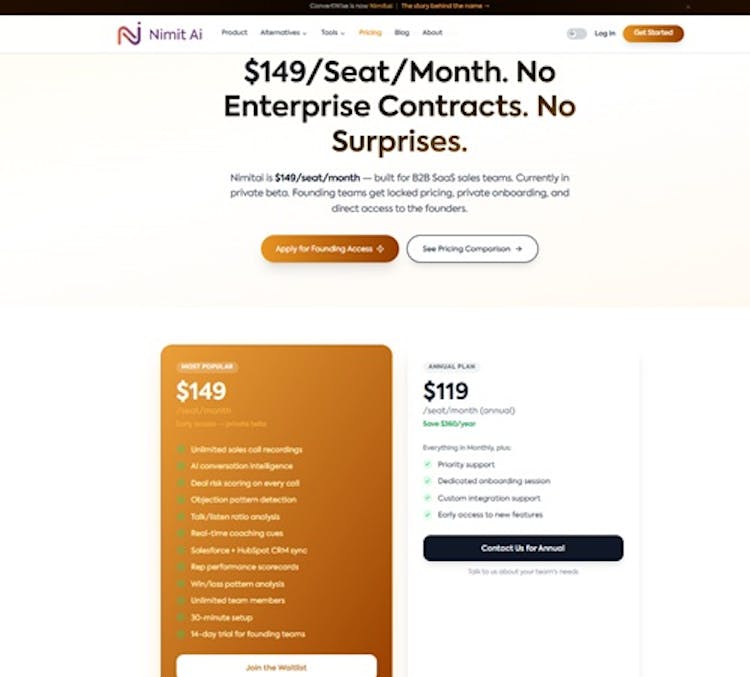Image resolution: width=750 pixels, height=677 pixels.
Task: Click See Pricing Comparison button
Action: pos(472,249)
